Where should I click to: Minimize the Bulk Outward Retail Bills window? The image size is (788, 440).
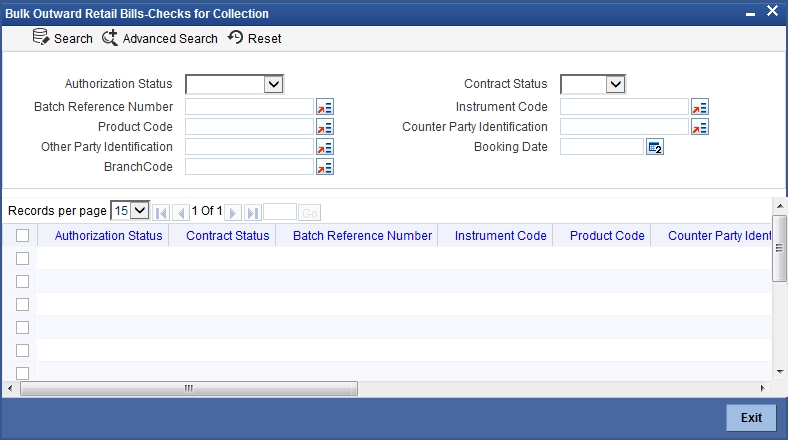pos(750,14)
